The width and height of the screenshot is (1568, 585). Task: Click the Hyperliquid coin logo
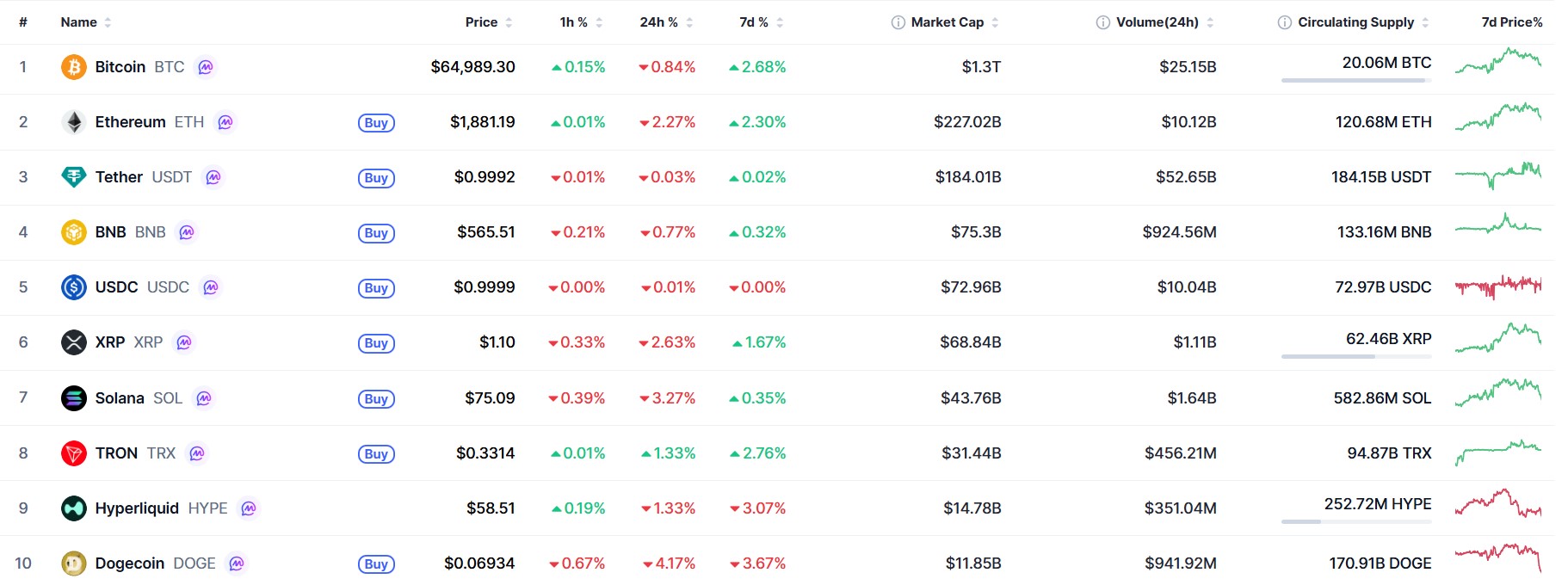point(74,508)
